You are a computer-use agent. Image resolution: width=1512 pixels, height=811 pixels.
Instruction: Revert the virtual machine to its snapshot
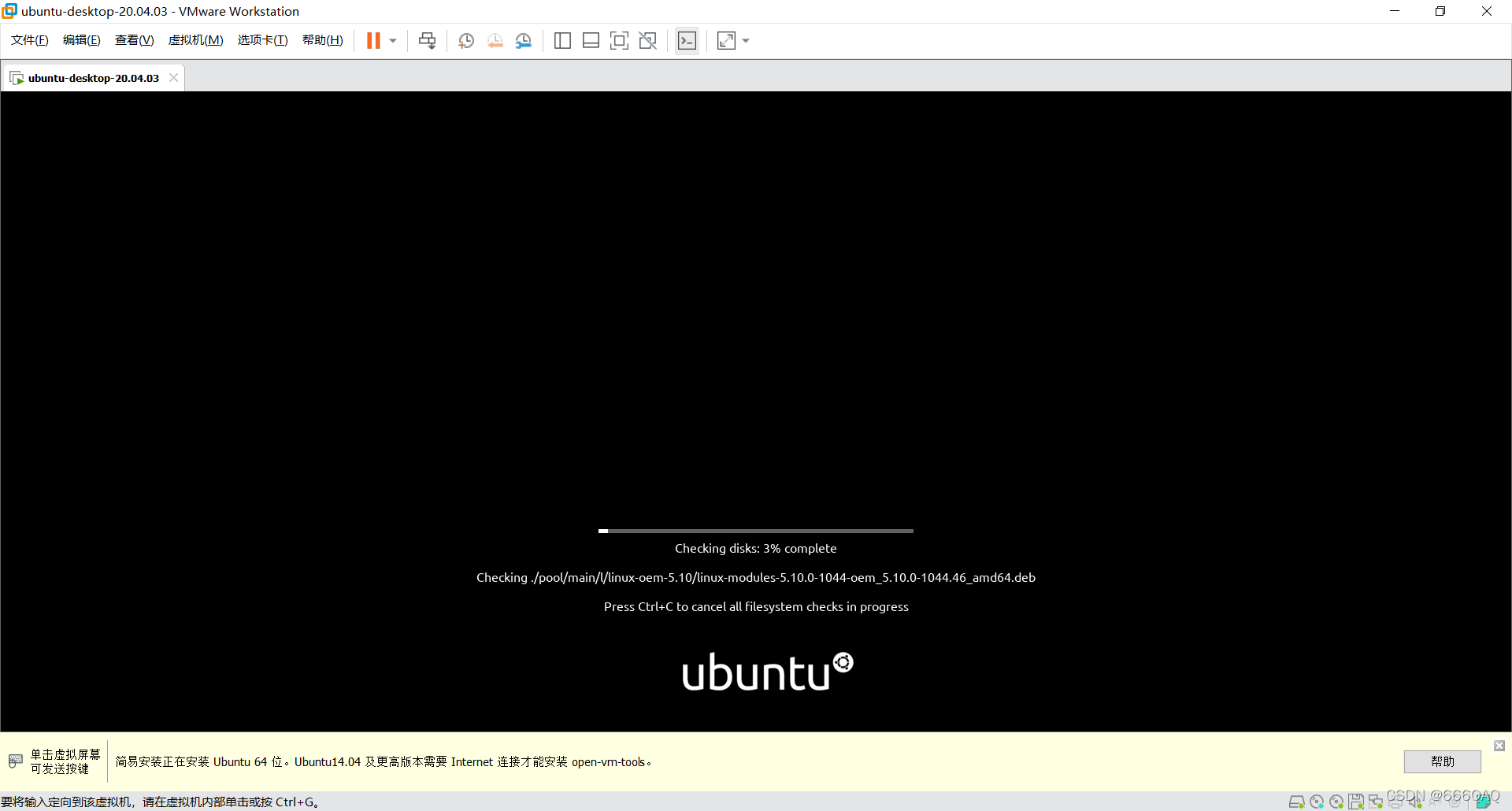495,40
